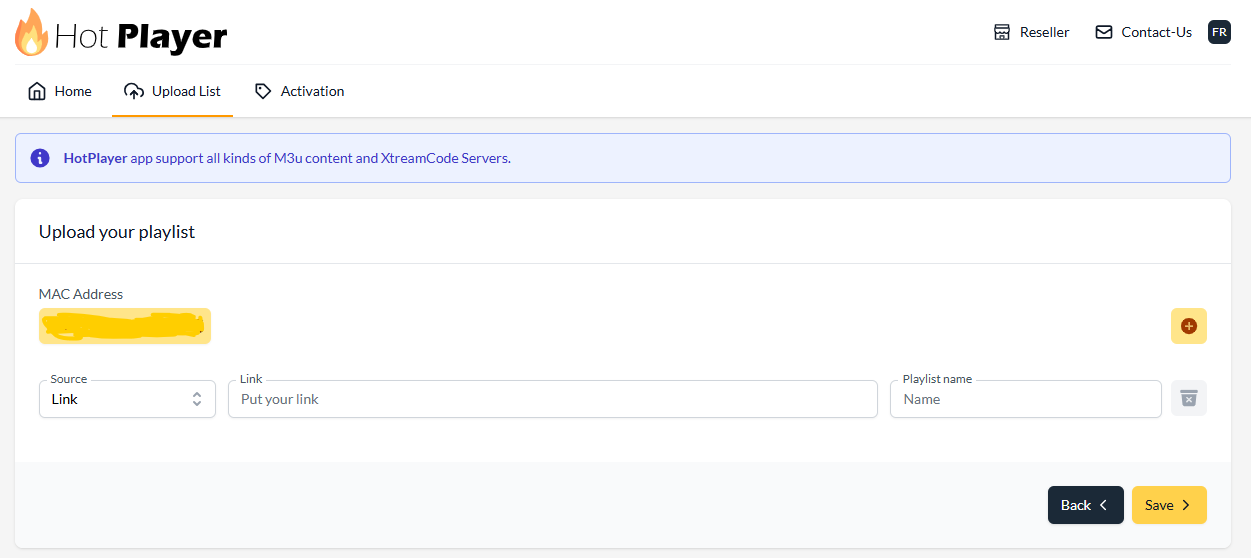The height and width of the screenshot is (558, 1251).
Task: Click the Back button
Action: 1085,505
